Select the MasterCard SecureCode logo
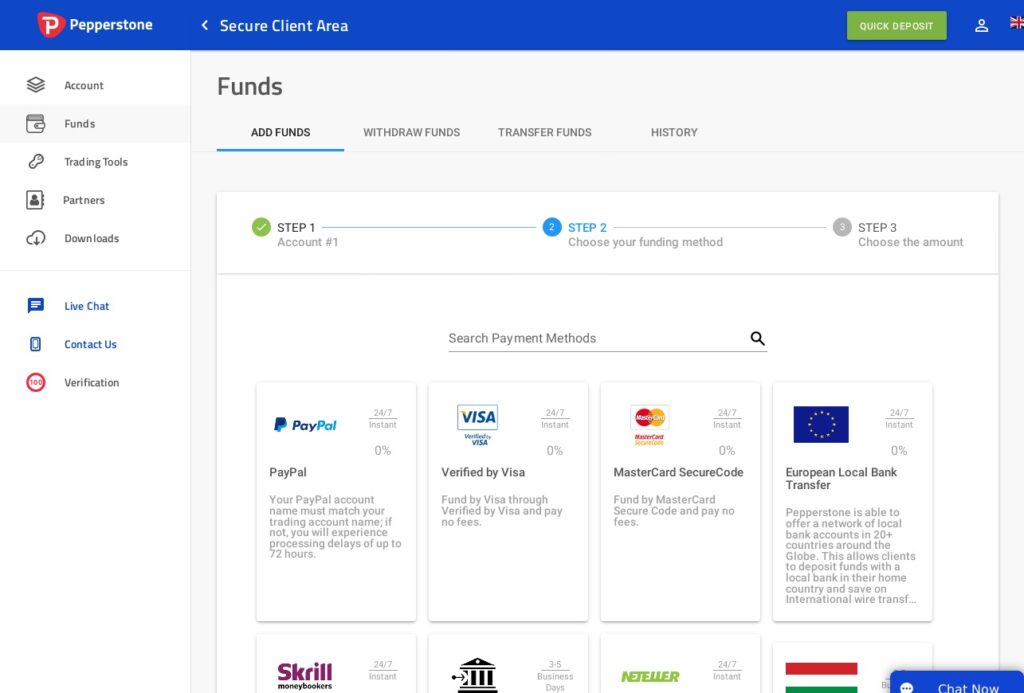The image size is (1024, 693). (650, 425)
